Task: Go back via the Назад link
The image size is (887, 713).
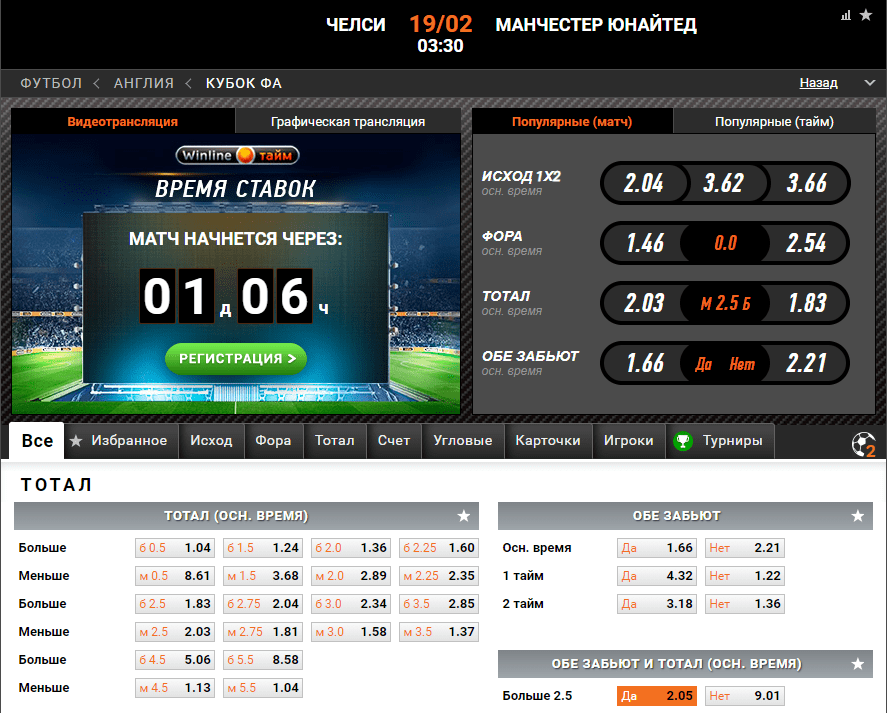Action: coord(818,83)
